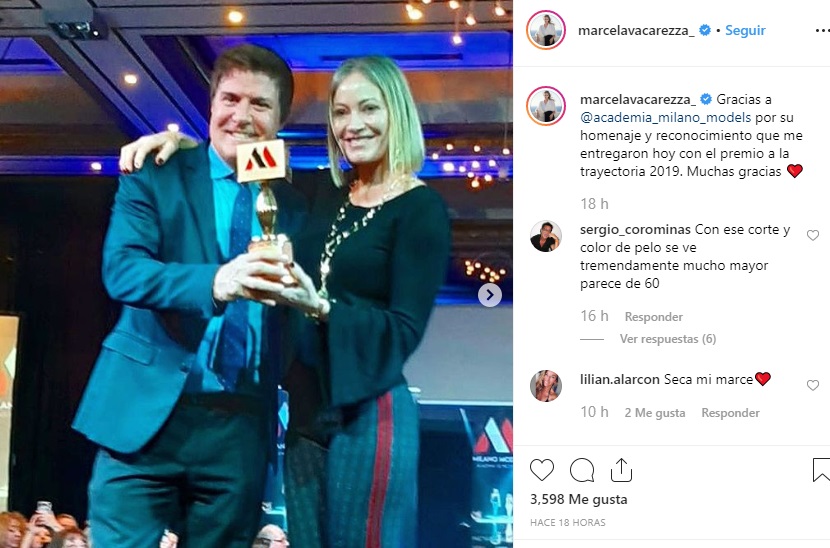
Task: Open sergio_corominas avatar
Action: point(546,236)
